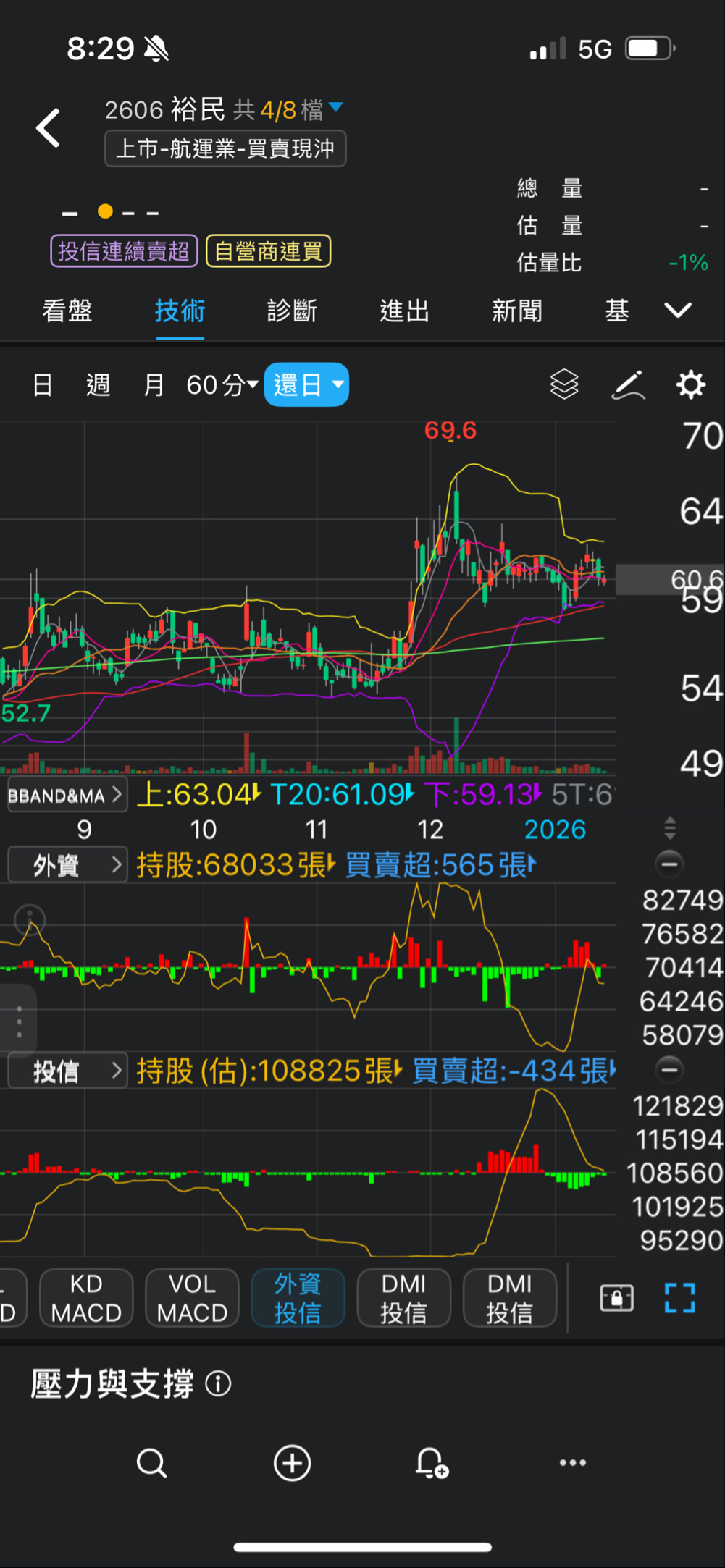The height and width of the screenshot is (1568, 725).
Task: Tap 自營商連買 tag
Action: (269, 251)
